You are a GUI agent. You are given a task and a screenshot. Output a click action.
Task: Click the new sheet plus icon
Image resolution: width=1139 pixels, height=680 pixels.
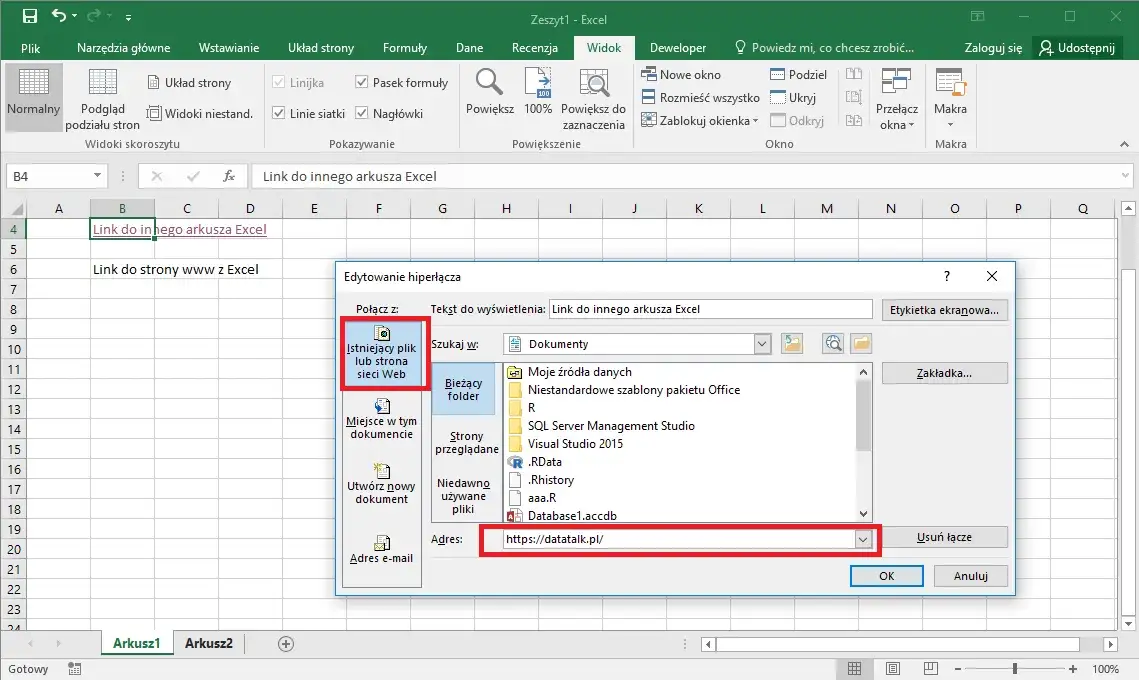pyautogui.click(x=286, y=644)
